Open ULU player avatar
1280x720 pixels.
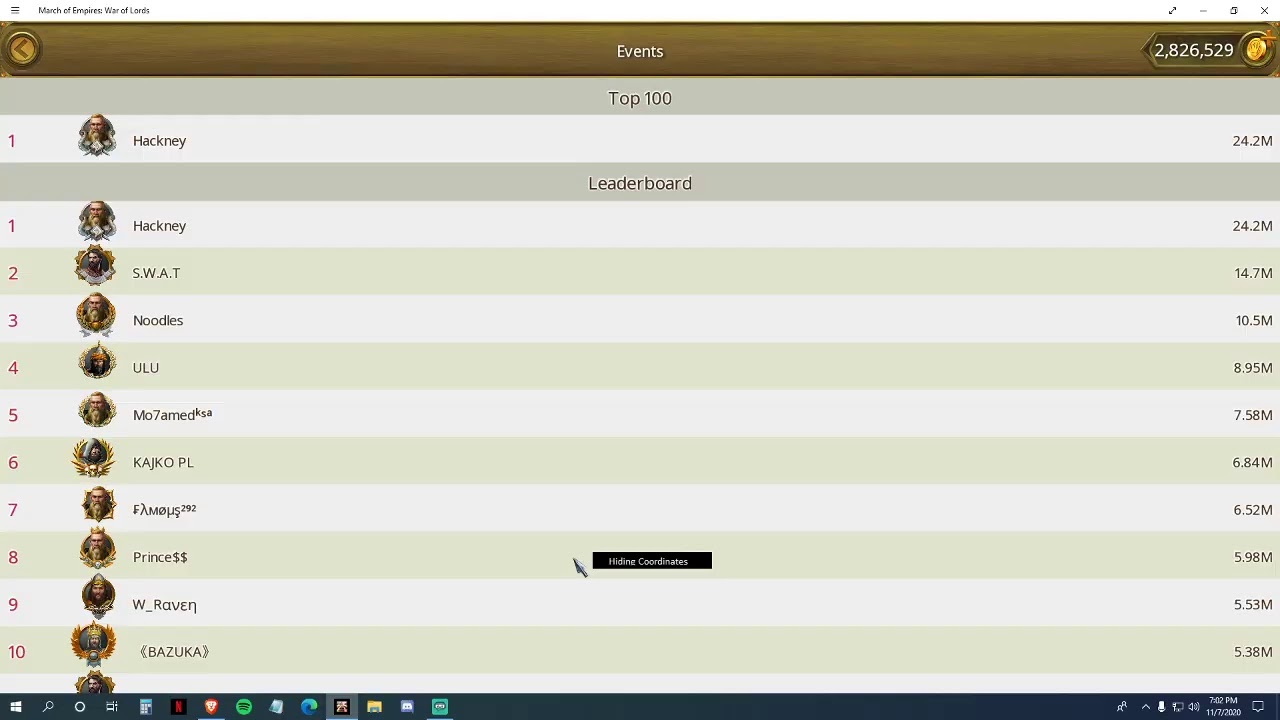tap(97, 362)
